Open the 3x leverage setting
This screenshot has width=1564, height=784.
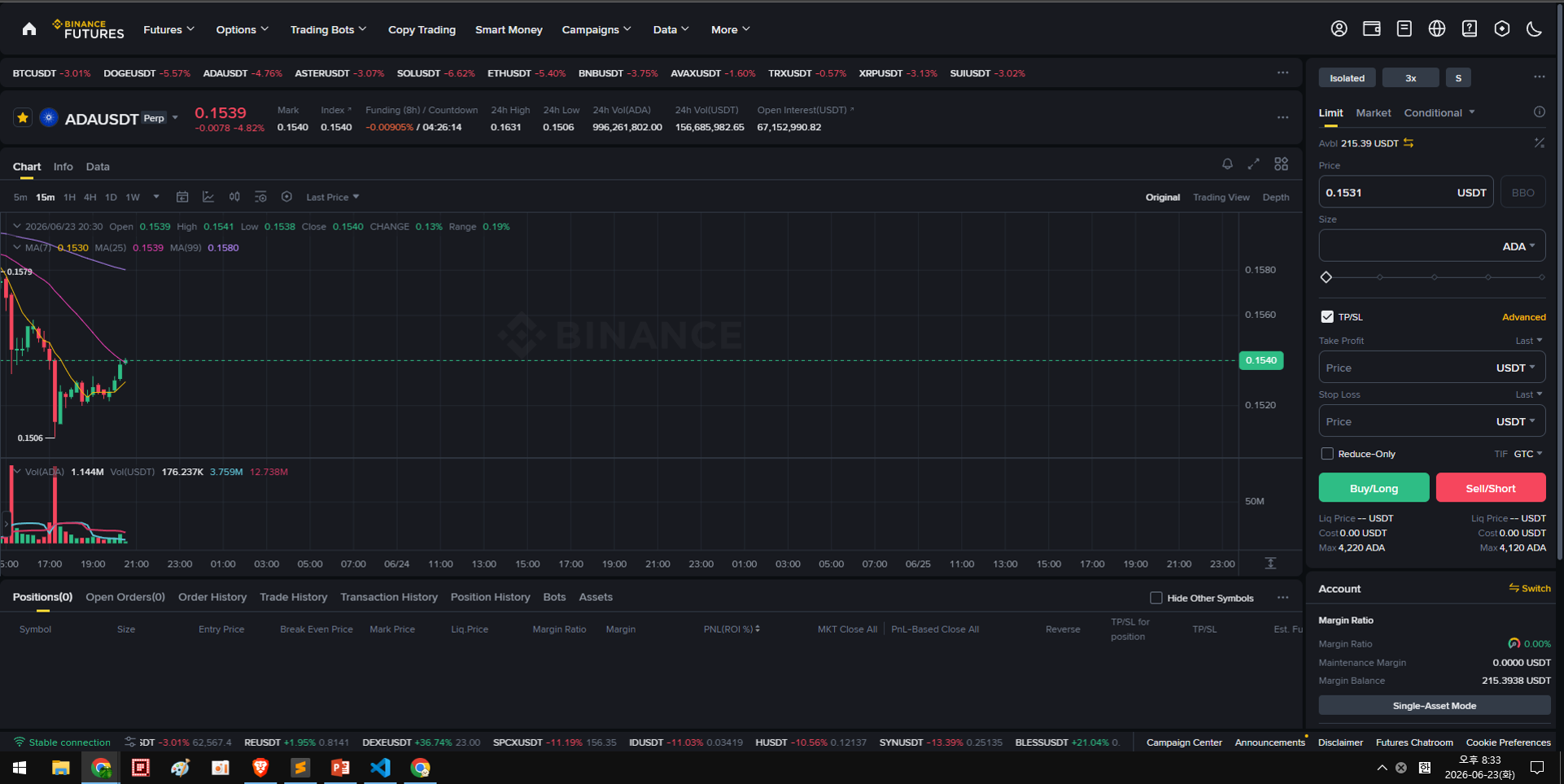click(1410, 78)
